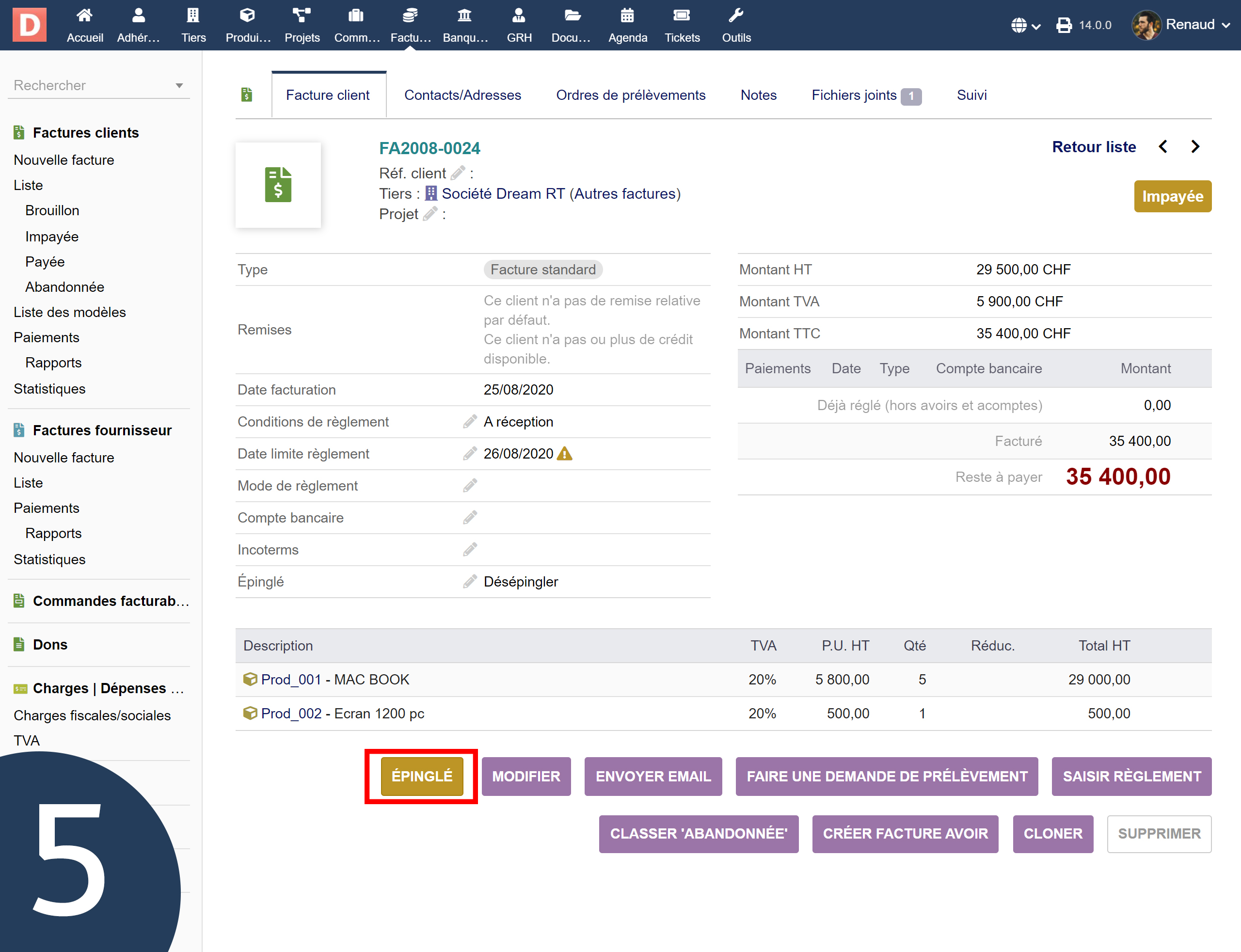Toggle the ÉPINGLÉ pin button
The width and height of the screenshot is (1241, 952).
[x=422, y=776]
